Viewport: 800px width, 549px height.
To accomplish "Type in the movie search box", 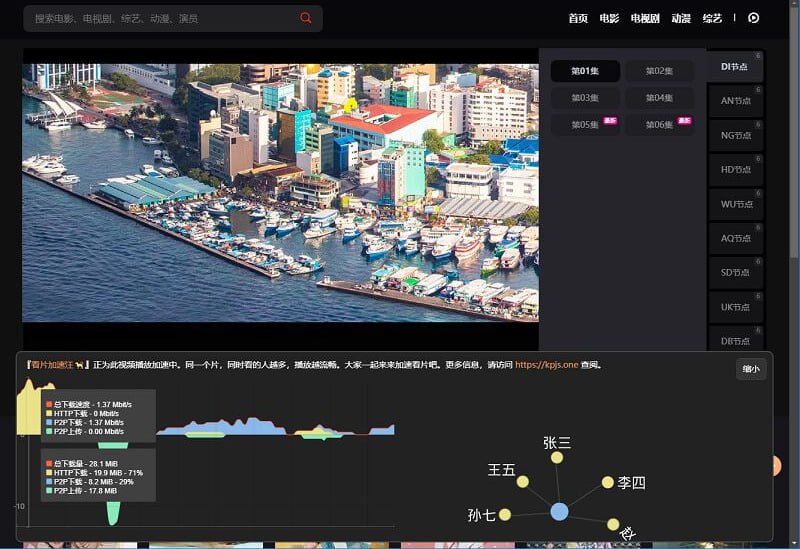I will [x=160, y=18].
